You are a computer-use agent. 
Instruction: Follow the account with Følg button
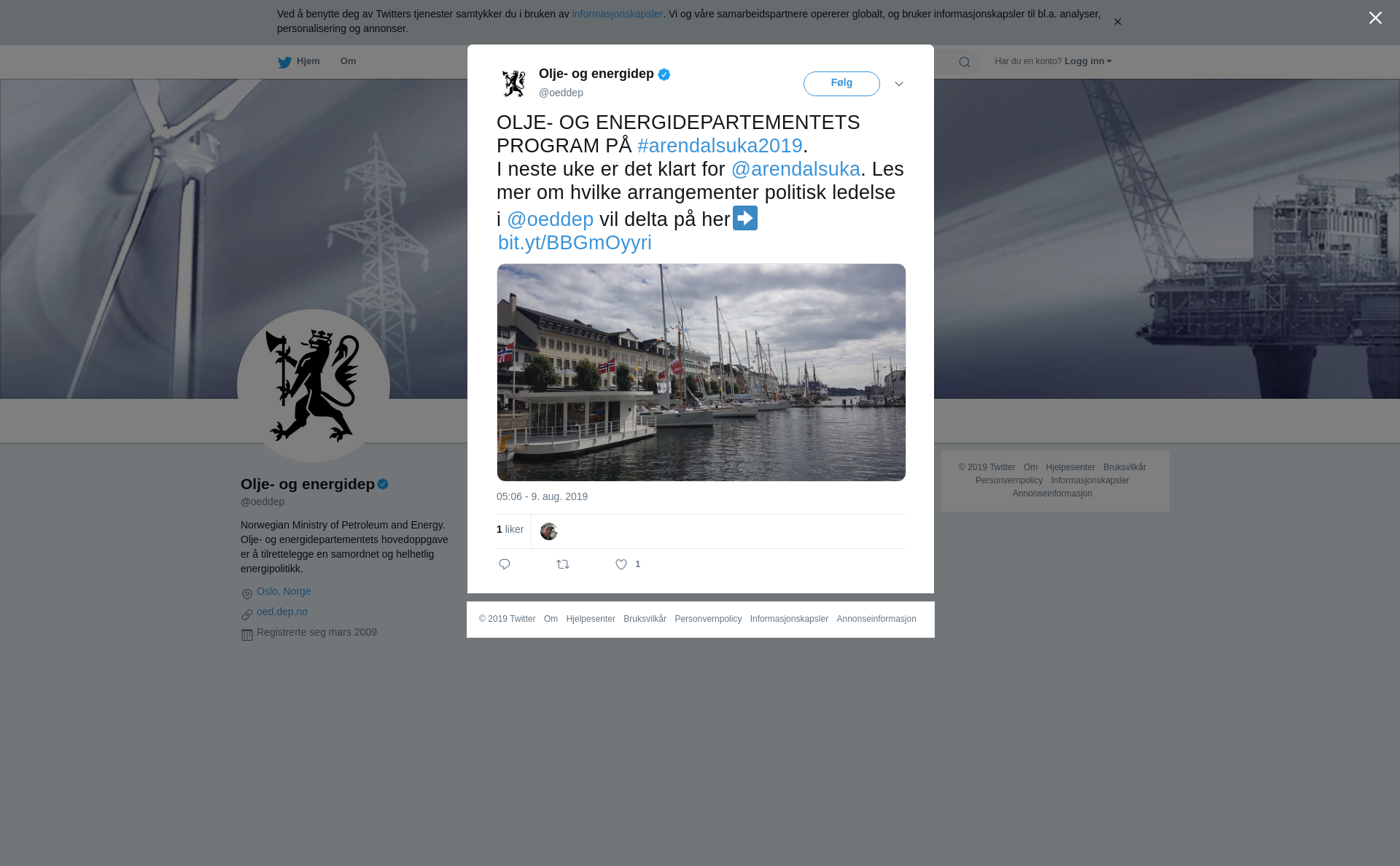point(841,84)
